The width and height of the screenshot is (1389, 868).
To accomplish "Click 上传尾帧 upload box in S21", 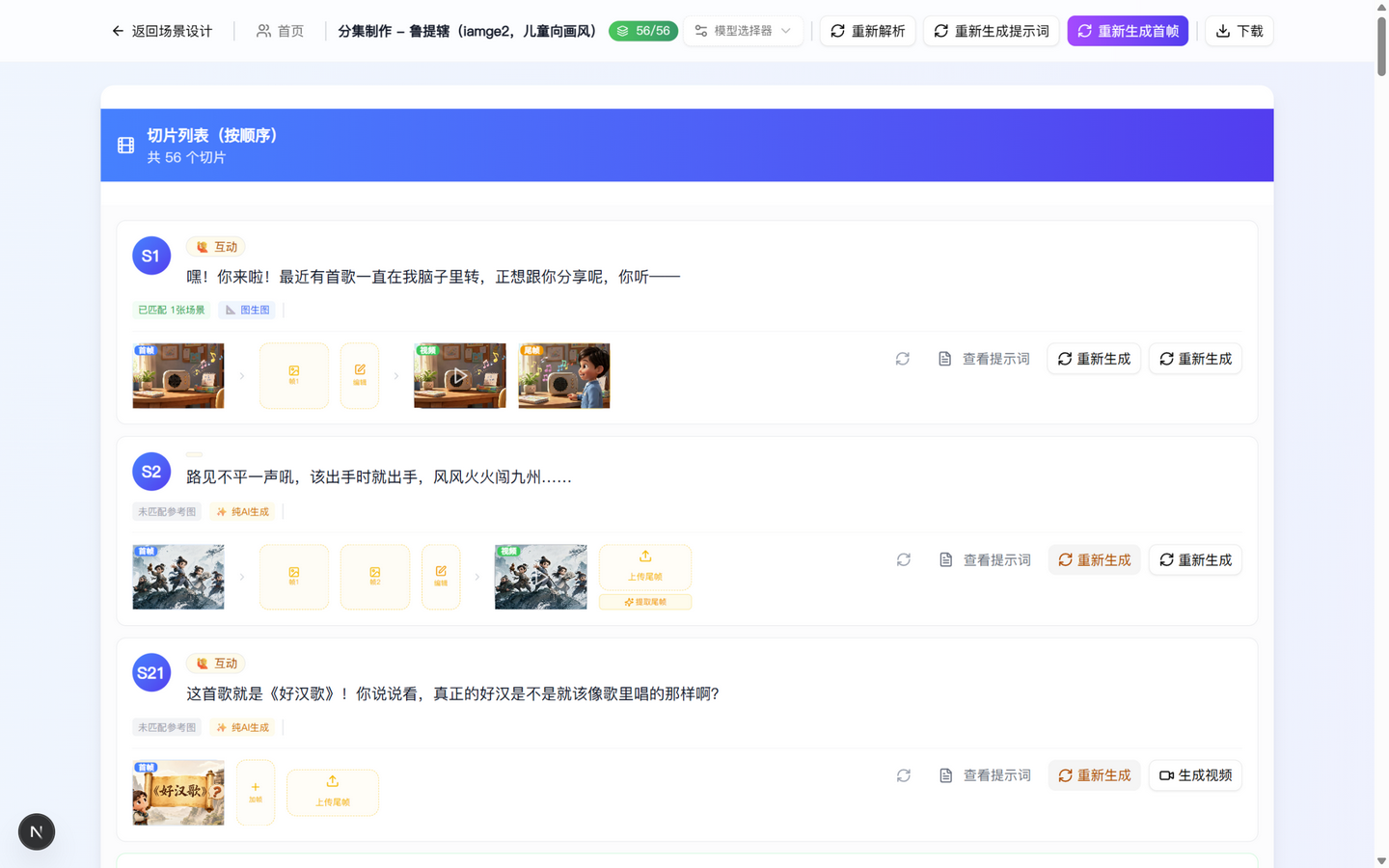I will pos(333,793).
